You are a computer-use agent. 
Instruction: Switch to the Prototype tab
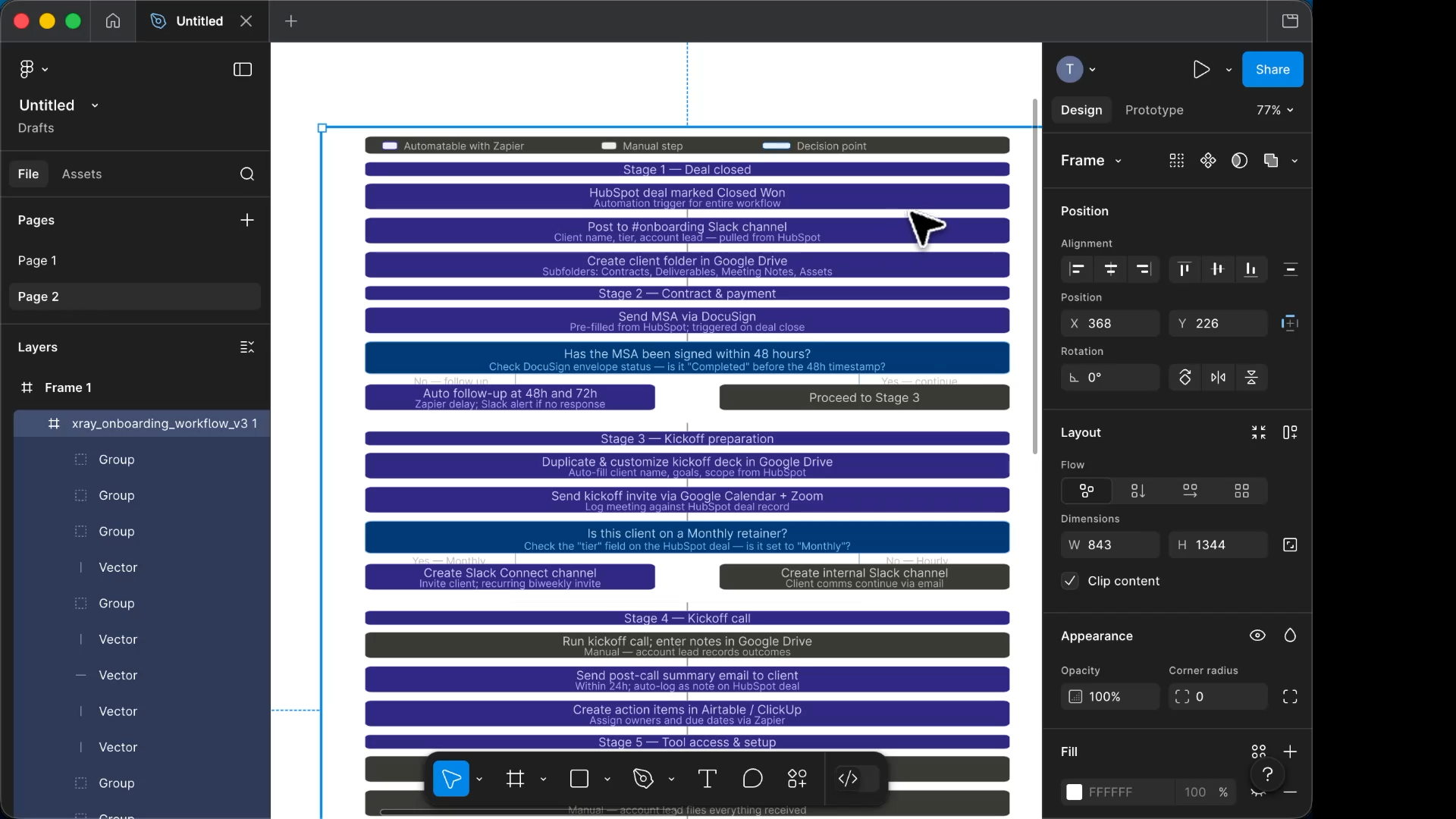[1154, 110]
